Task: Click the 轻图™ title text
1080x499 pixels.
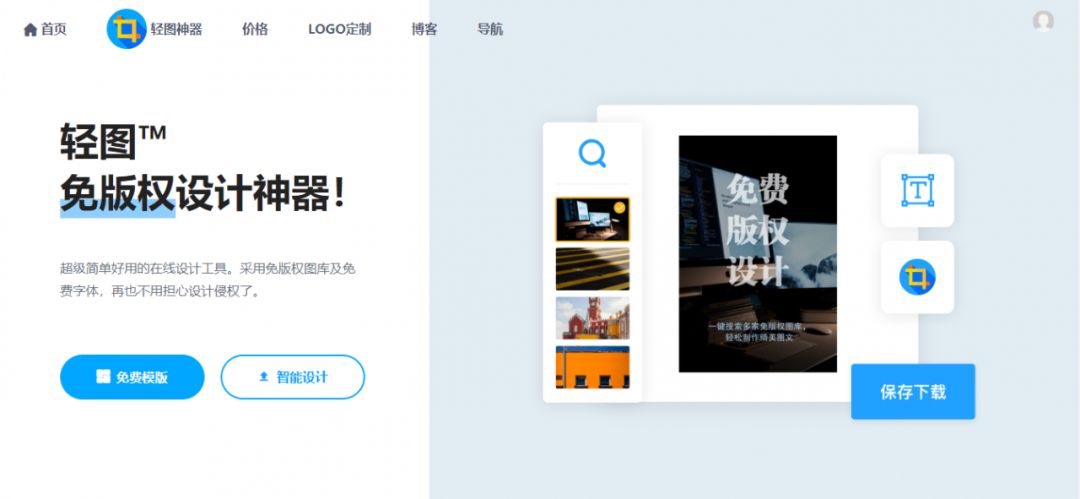Action: coord(113,141)
